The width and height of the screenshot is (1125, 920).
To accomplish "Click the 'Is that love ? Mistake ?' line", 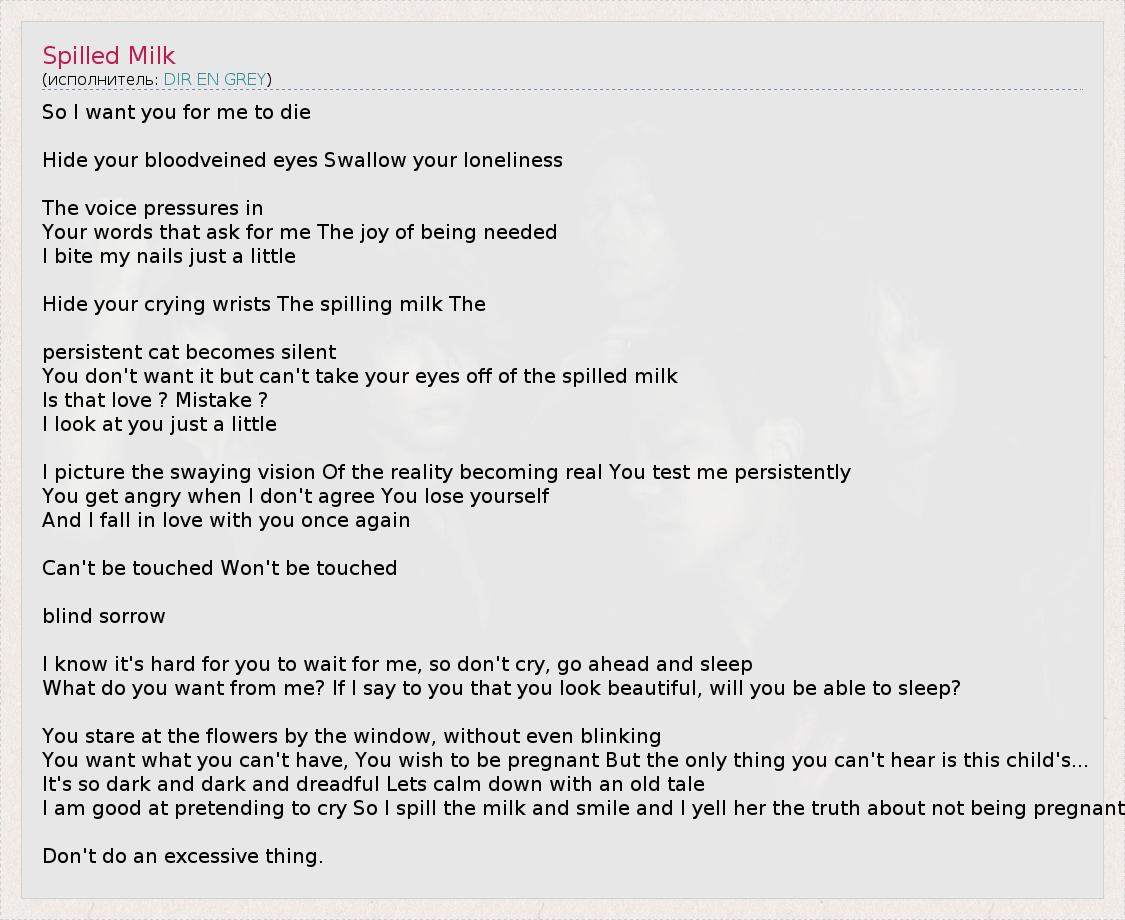I will click(155, 400).
